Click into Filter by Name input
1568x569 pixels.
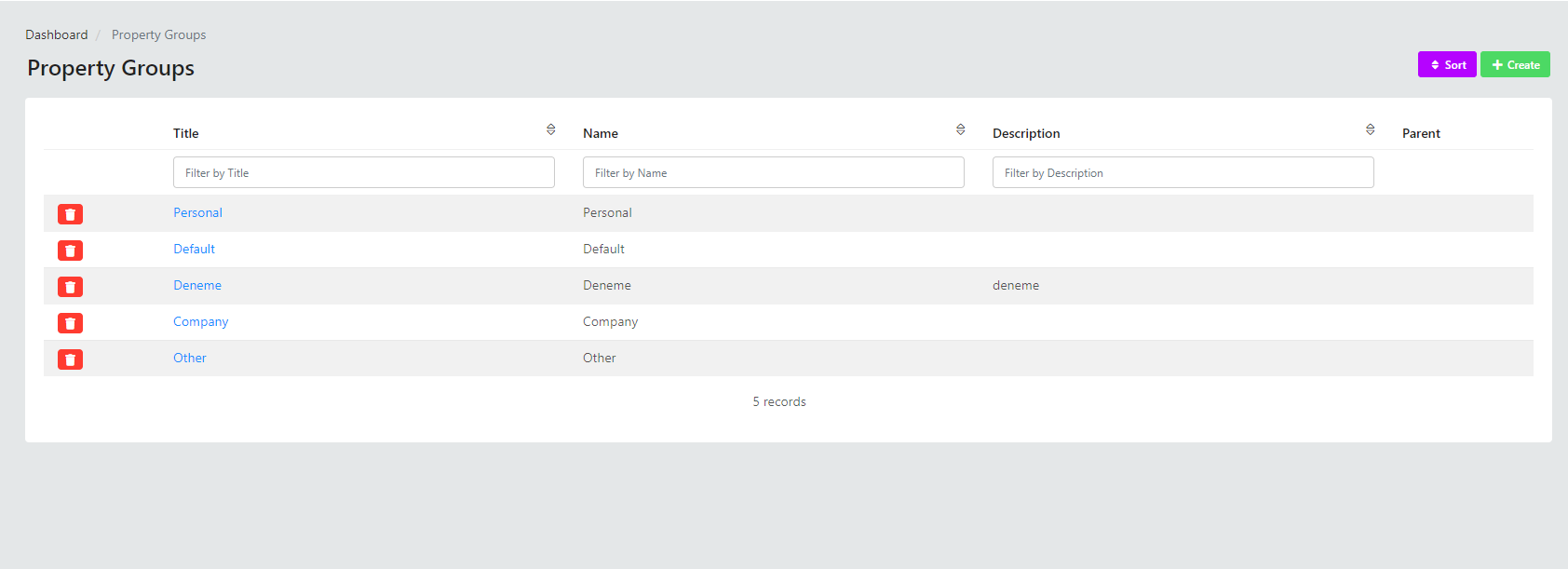click(x=773, y=172)
